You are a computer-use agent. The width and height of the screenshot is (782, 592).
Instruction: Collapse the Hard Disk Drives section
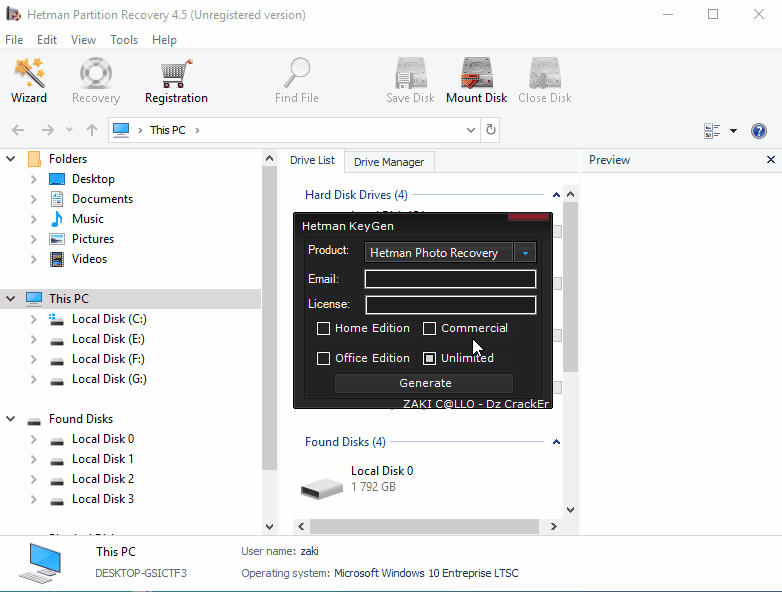click(x=556, y=195)
